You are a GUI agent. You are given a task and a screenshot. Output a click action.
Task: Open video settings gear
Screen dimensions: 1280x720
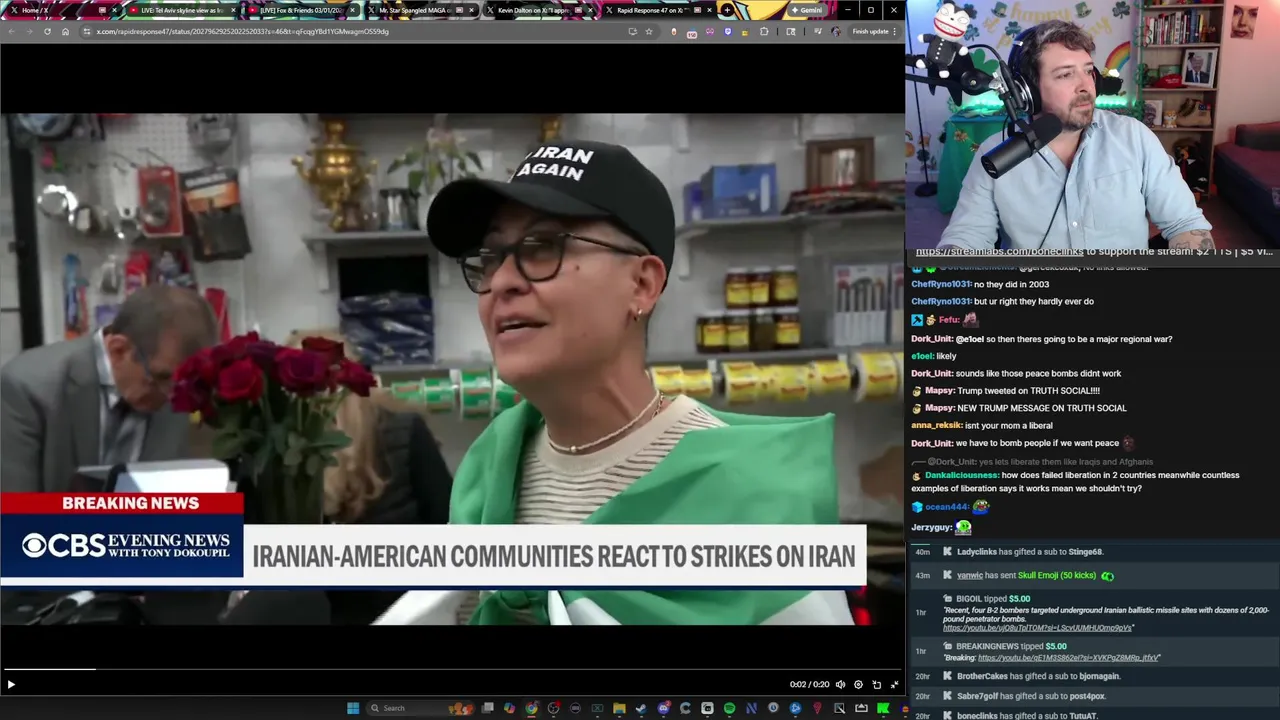858,685
